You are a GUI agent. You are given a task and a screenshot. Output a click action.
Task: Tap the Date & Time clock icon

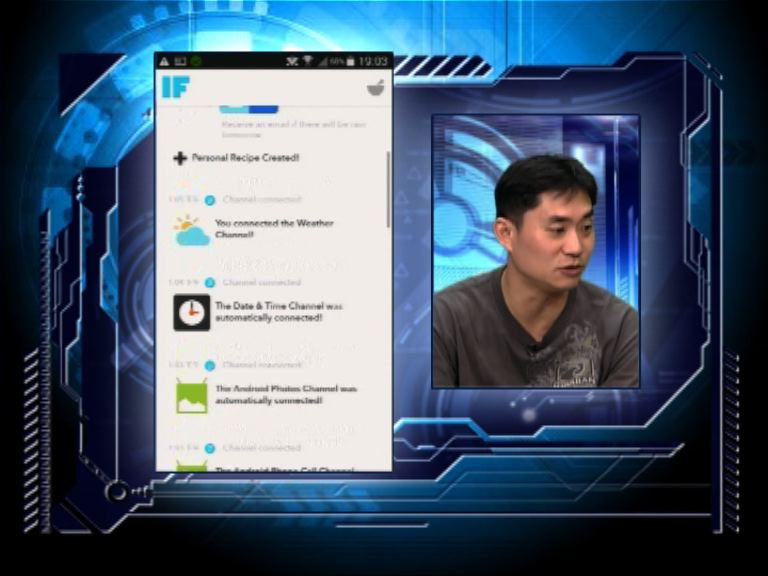(x=192, y=312)
